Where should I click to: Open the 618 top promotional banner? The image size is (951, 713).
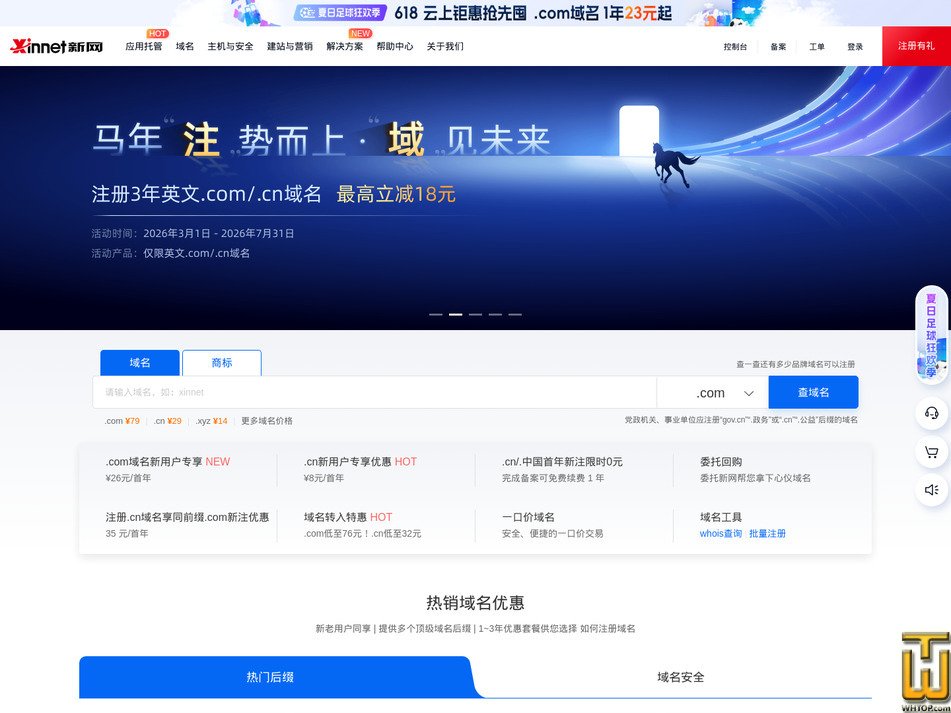click(476, 13)
